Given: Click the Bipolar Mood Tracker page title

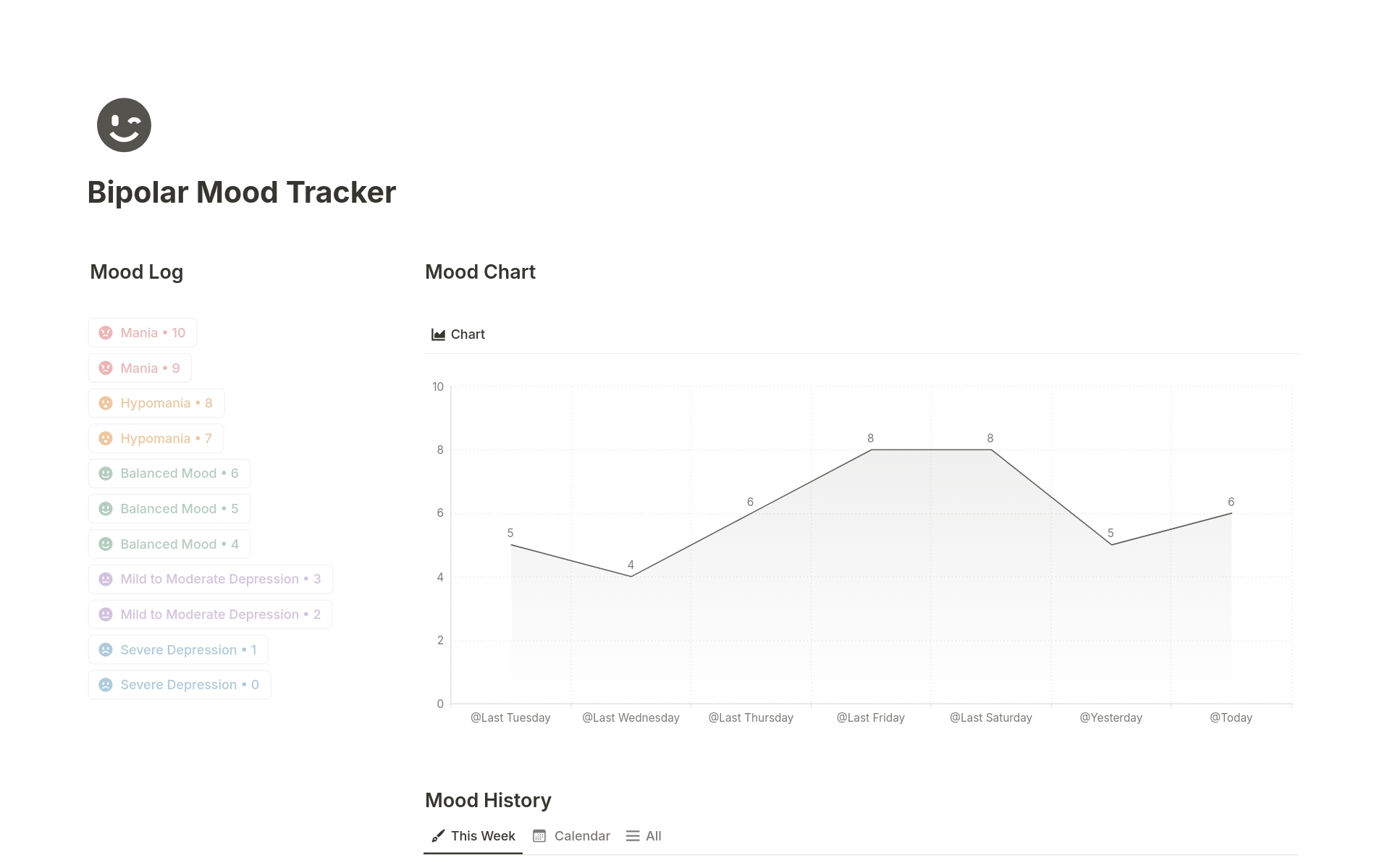Looking at the screenshot, I should pyautogui.click(x=242, y=193).
